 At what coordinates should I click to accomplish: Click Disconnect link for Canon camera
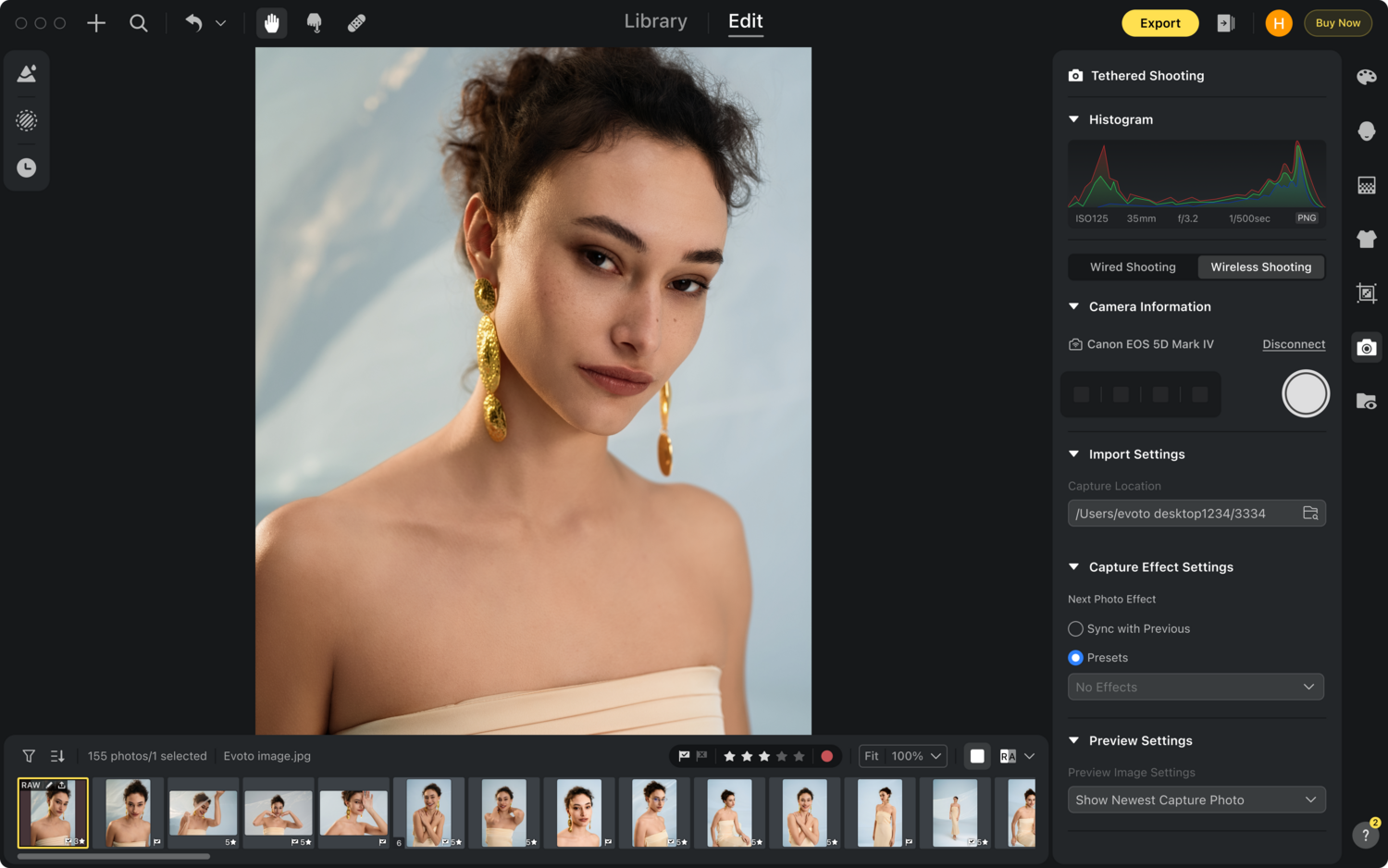click(x=1294, y=344)
